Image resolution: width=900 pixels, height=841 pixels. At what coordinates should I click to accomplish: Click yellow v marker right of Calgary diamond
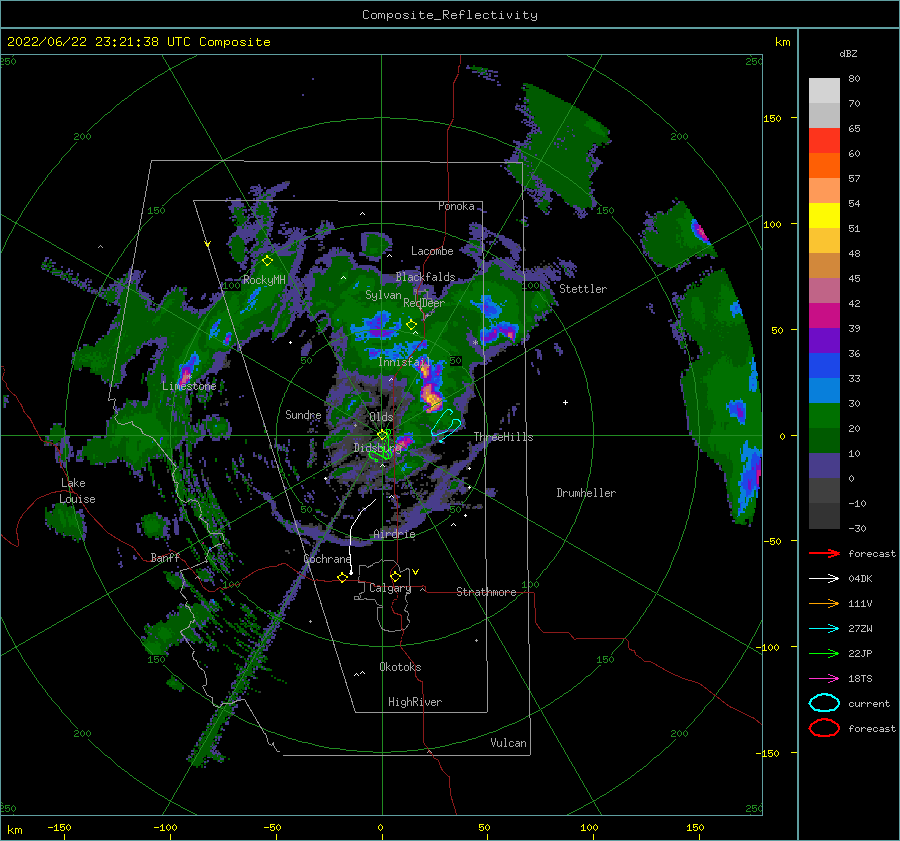coord(416,572)
